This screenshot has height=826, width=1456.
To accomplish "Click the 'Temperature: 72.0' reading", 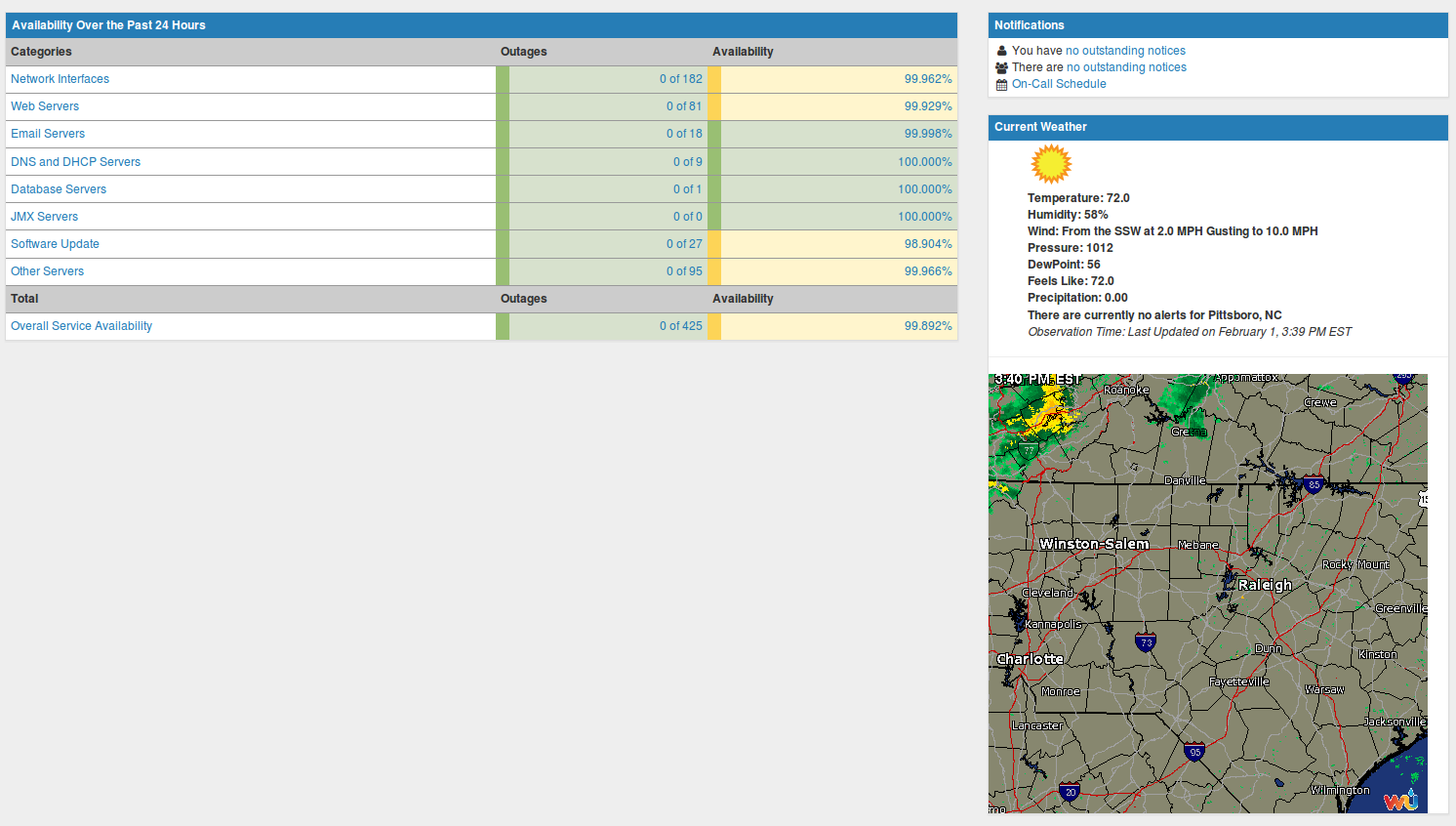I will click(1078, 198).
